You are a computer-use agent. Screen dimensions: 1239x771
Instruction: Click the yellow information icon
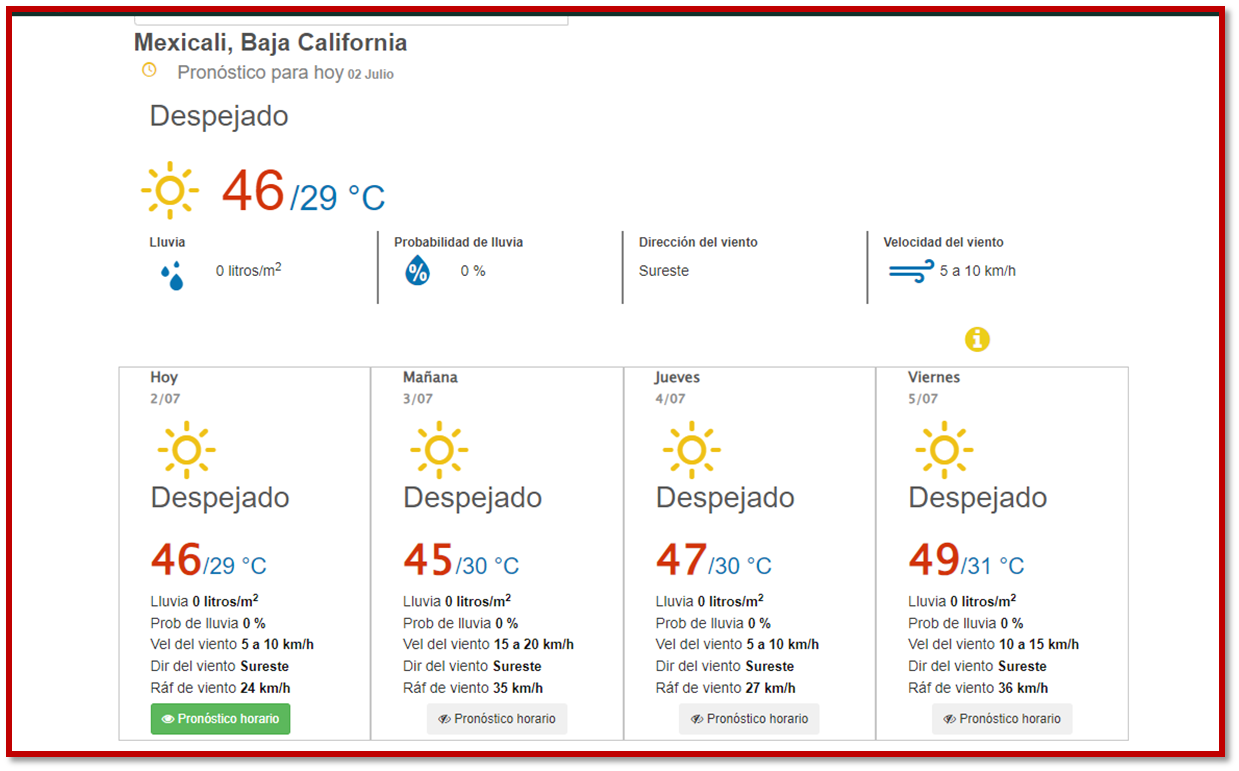tap(977, 340)
